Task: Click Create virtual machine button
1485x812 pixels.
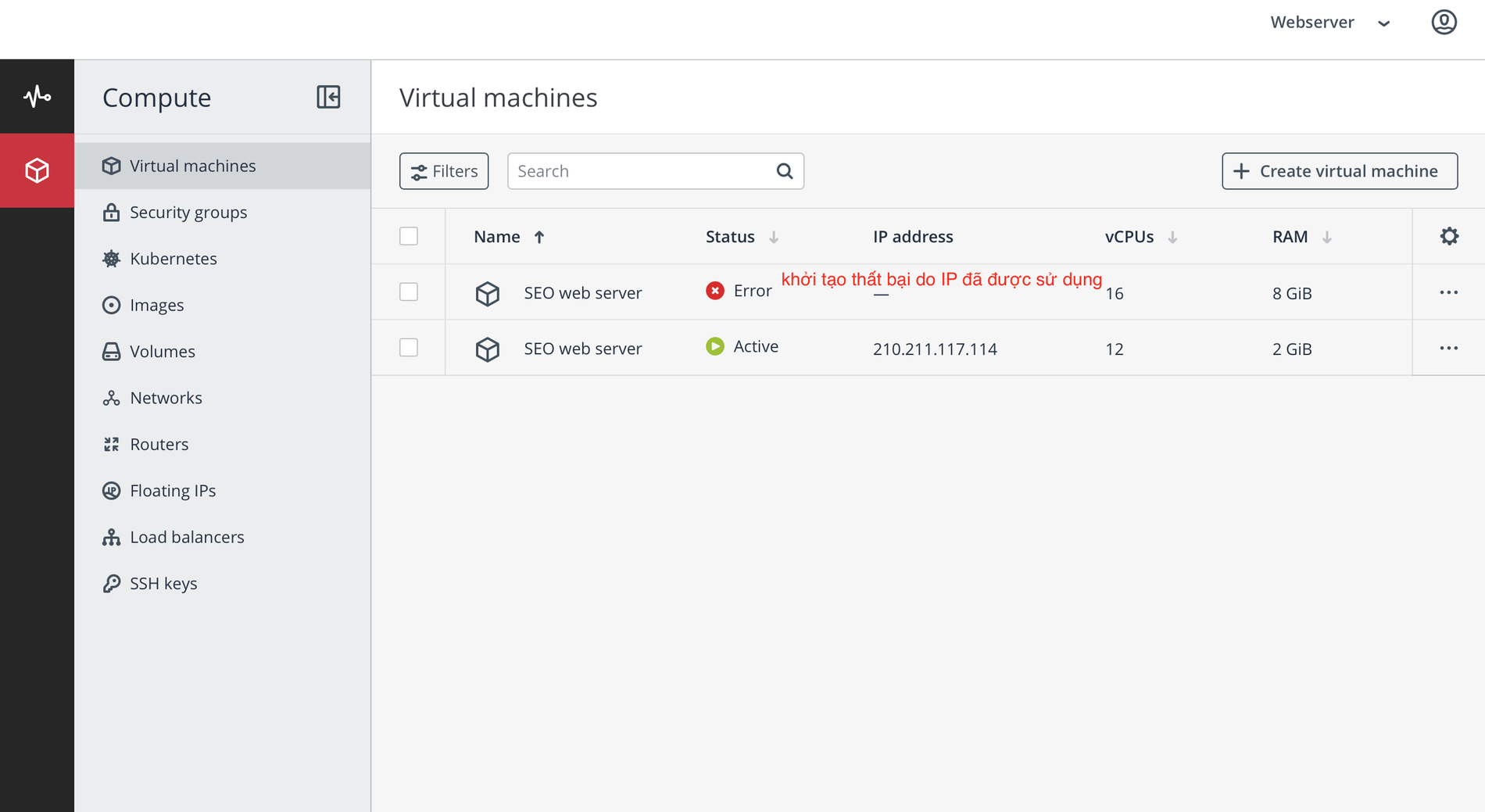Action: coord(1339,171)
